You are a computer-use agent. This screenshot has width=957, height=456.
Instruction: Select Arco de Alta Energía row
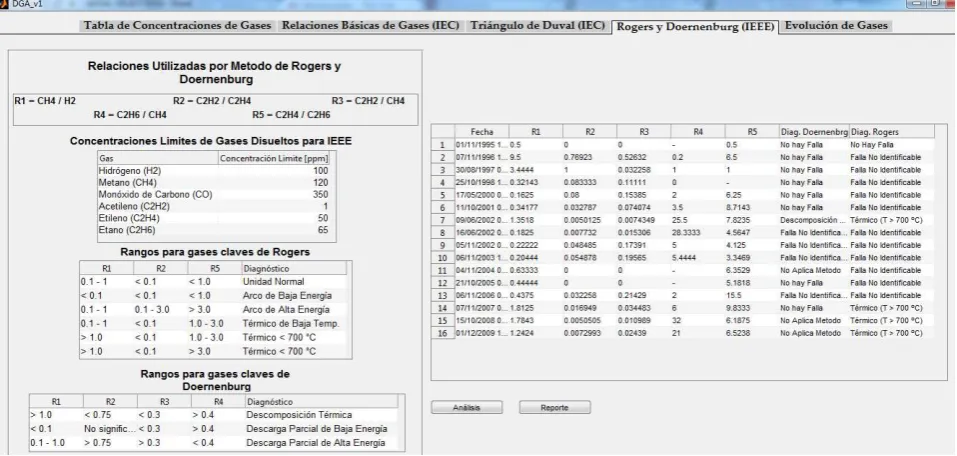tap(214, 309)
